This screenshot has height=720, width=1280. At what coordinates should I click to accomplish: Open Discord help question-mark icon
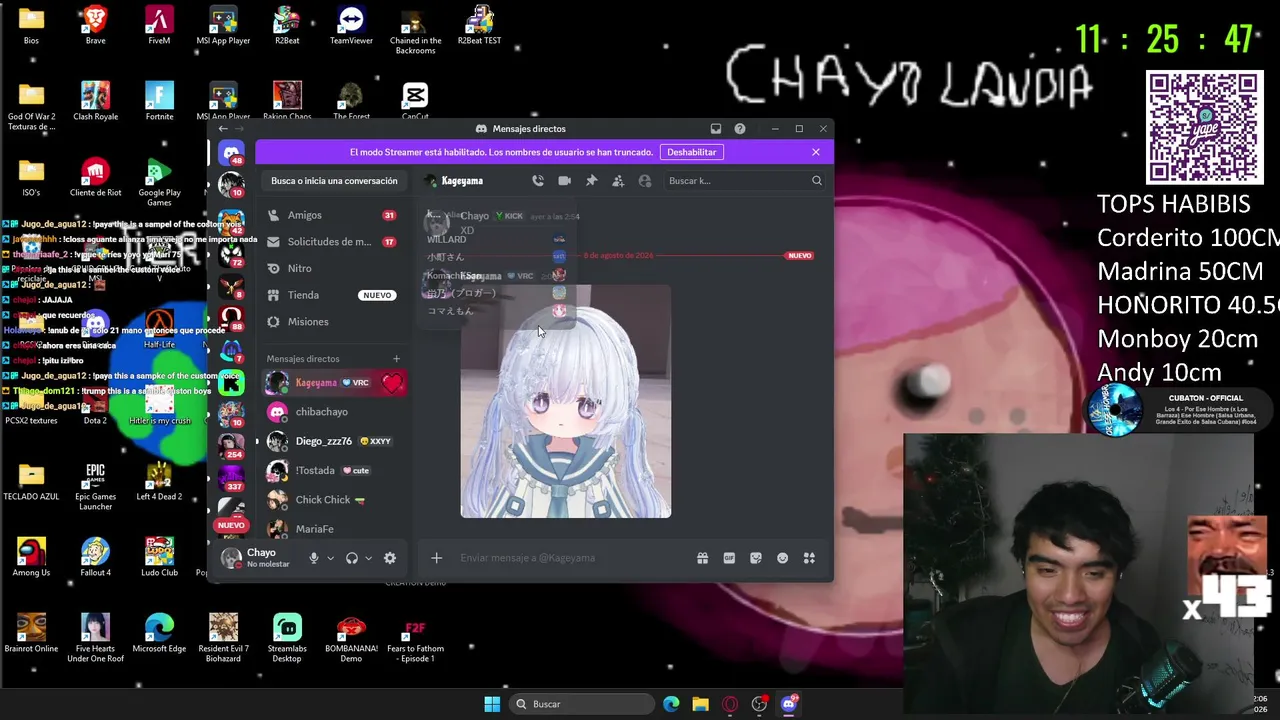coord(740,129)
